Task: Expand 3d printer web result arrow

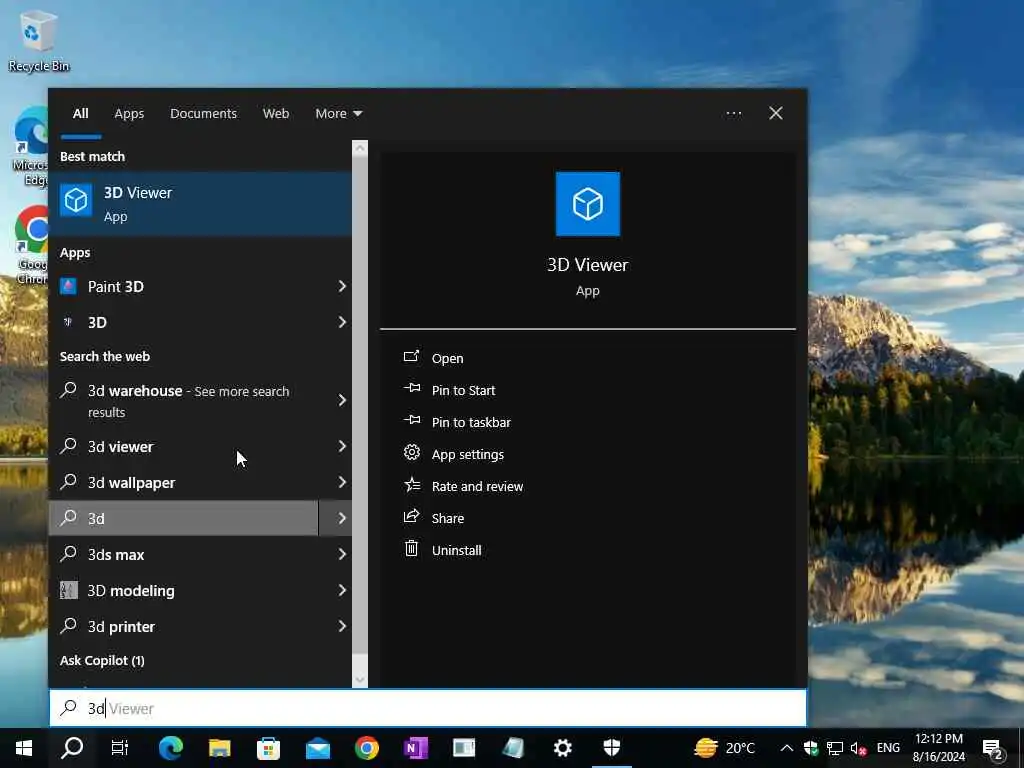Action: [342, 626]
